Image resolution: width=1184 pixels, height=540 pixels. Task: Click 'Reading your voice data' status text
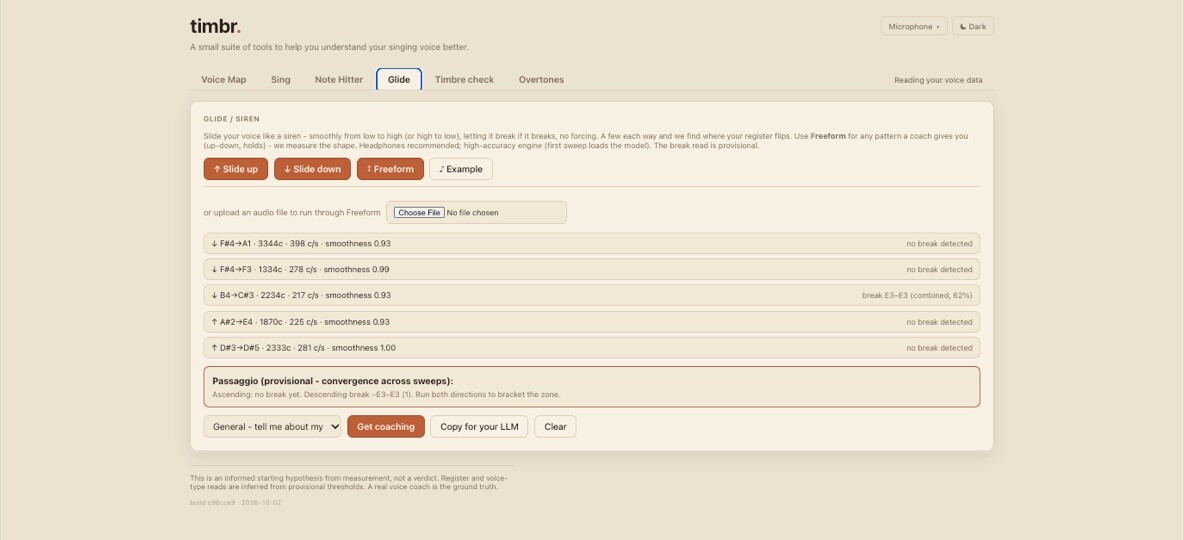coord(938,80)
